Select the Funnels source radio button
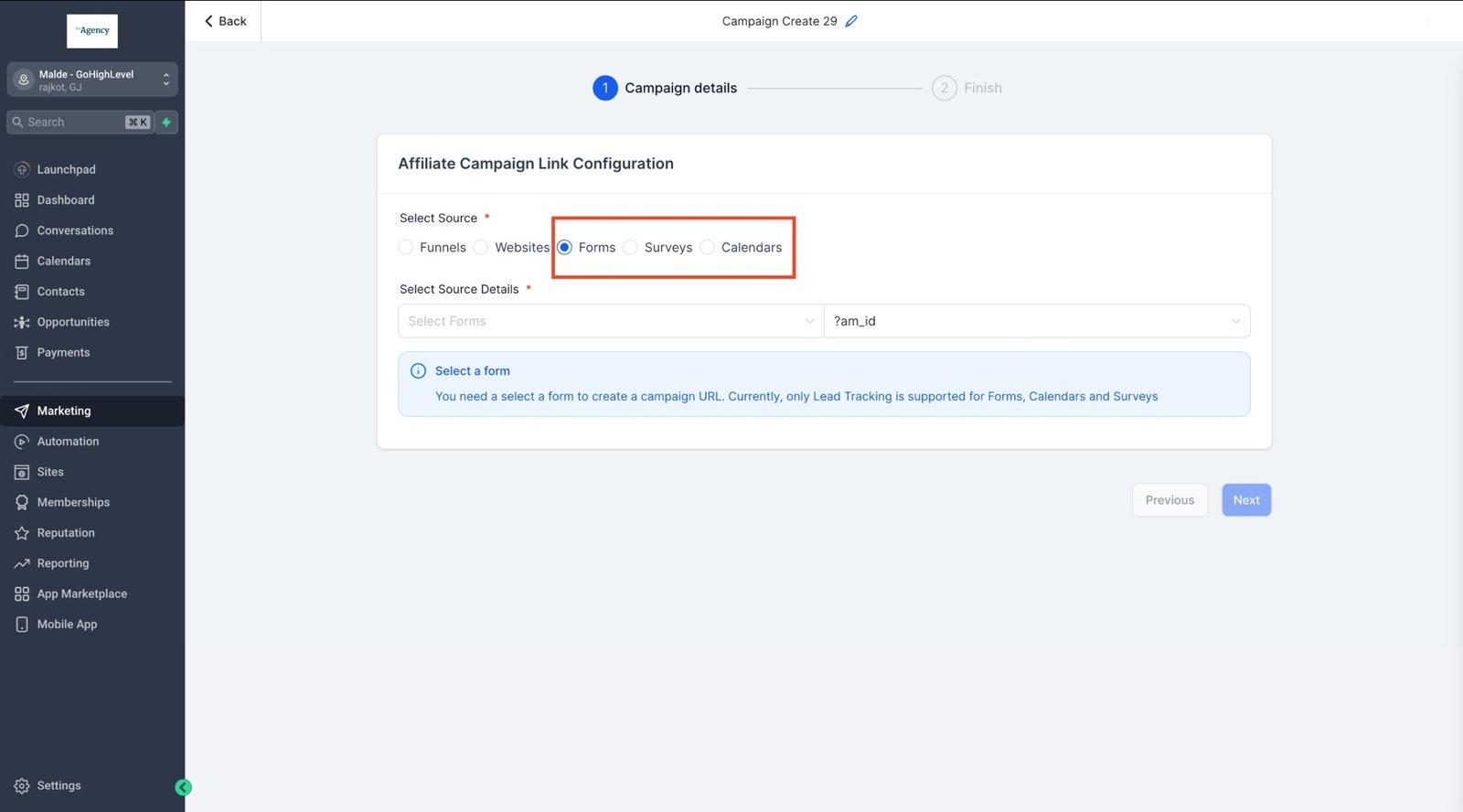1463x812 pixels. click(x=406, y=248)
